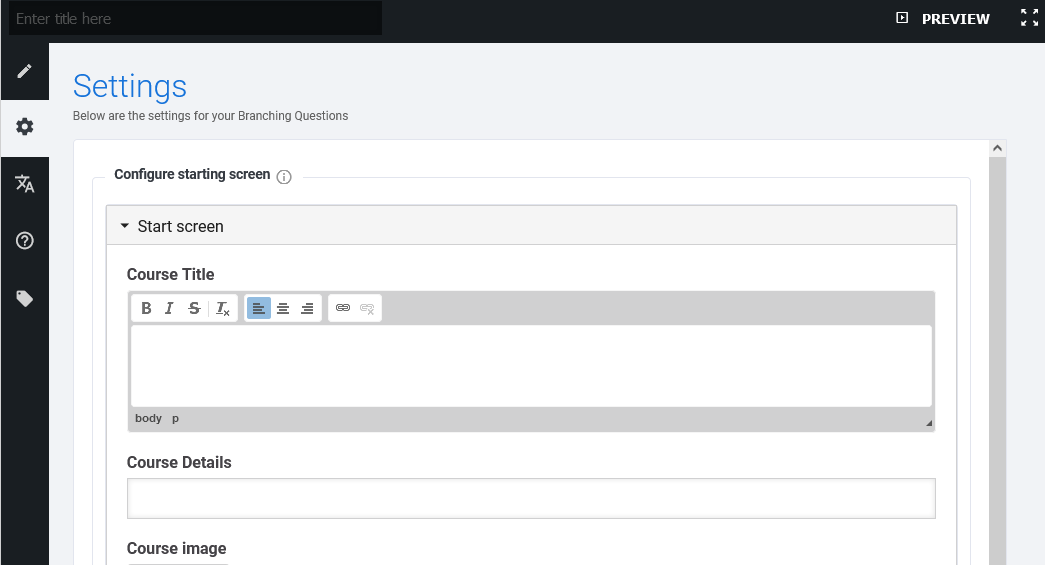Image resolution: width=1045 pixels, height=565 pixels.
Task: Click the Course Details input field
Action: (531, 498)
